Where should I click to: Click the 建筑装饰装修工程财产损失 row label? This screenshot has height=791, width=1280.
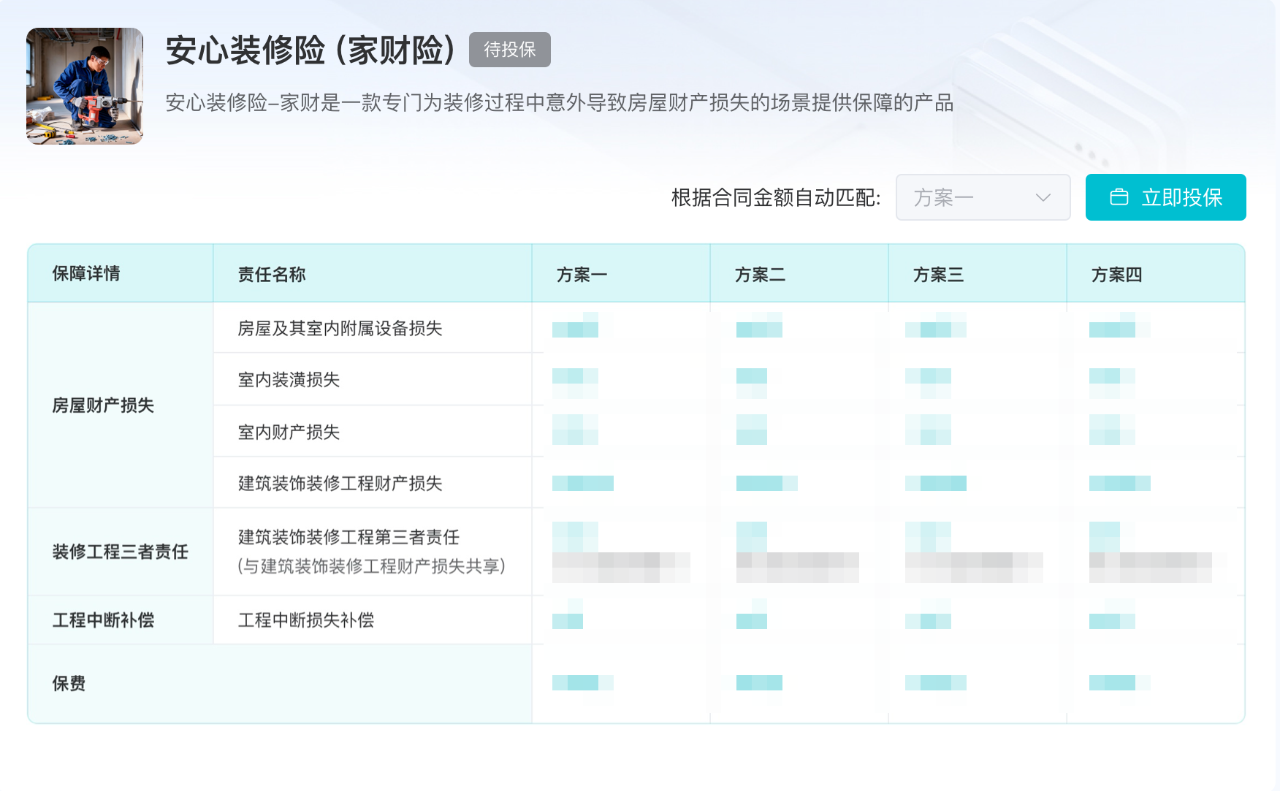[x=340, y=483]
